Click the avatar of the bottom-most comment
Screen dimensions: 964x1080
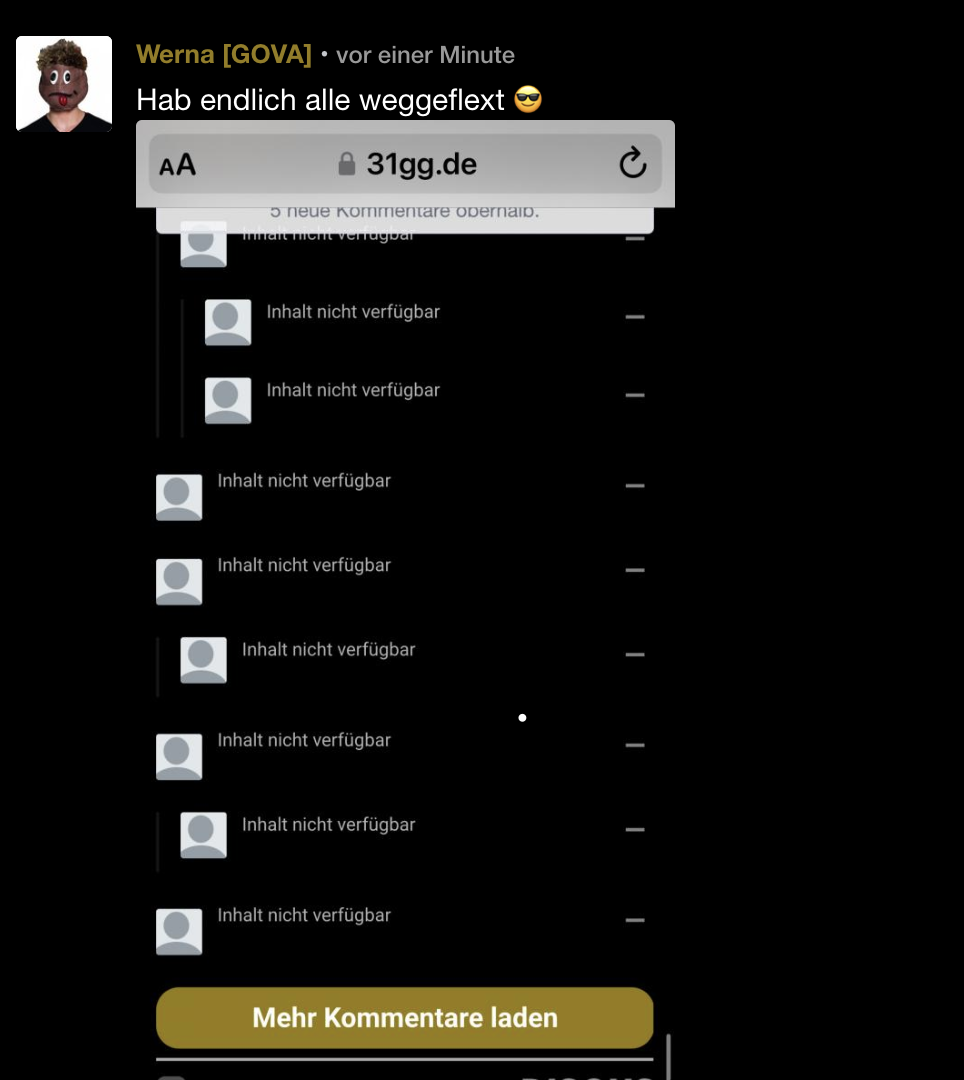(179, 932)
